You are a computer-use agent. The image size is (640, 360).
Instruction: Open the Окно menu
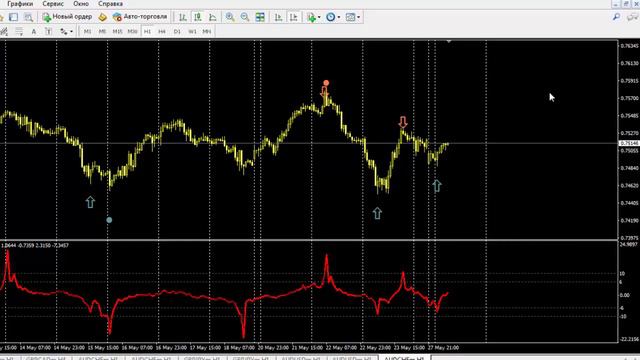point(81,4)
